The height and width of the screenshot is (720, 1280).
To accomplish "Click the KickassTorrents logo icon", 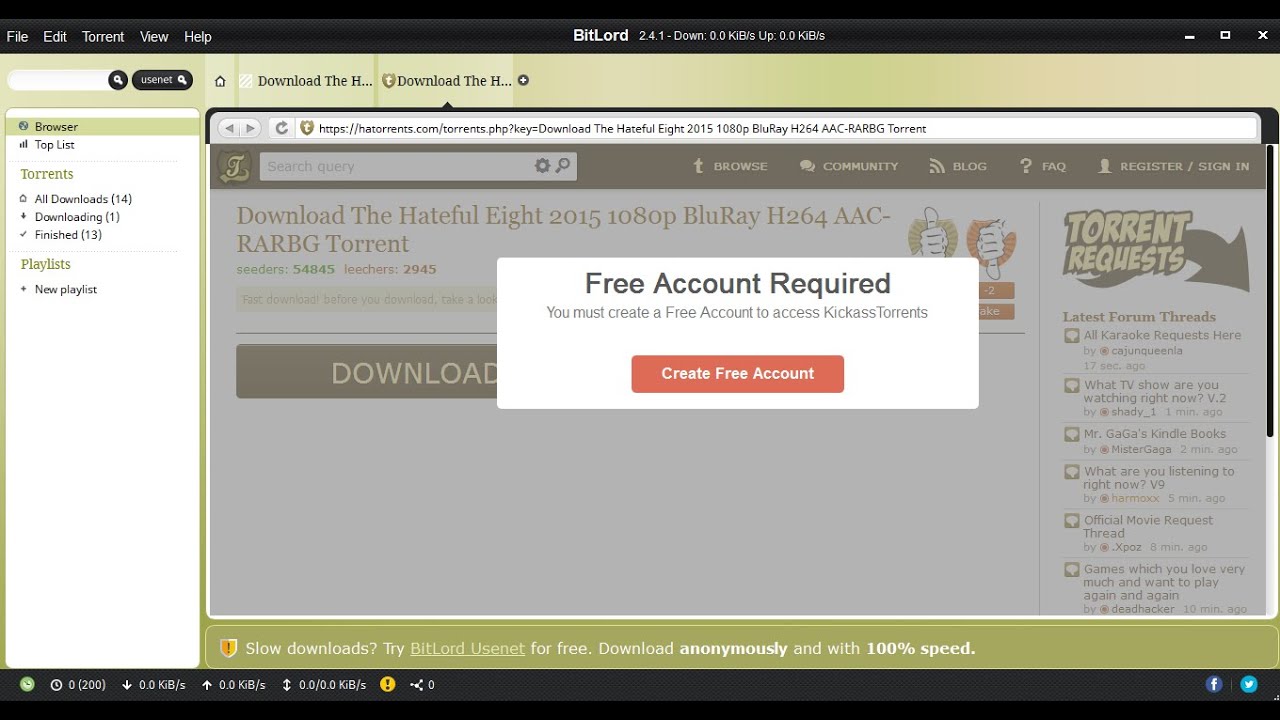I will click(235, 166).
